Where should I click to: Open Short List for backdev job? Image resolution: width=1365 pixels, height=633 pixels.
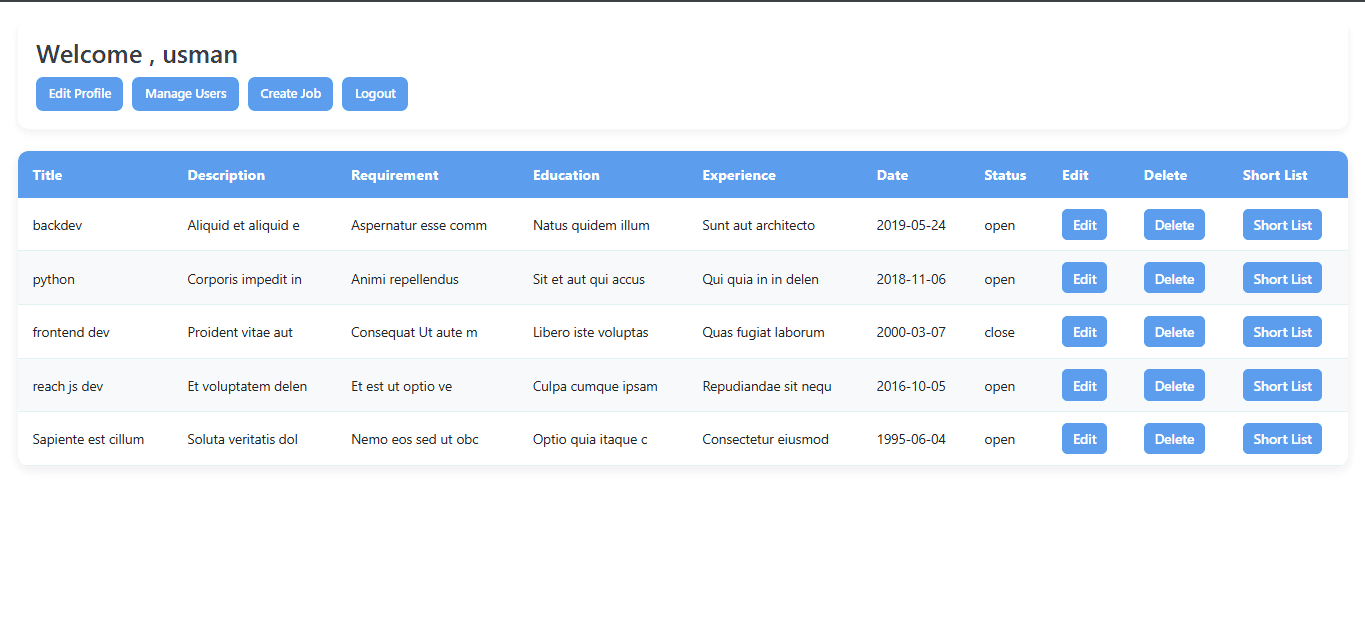pyautogui.click(x=1282, y=225)
